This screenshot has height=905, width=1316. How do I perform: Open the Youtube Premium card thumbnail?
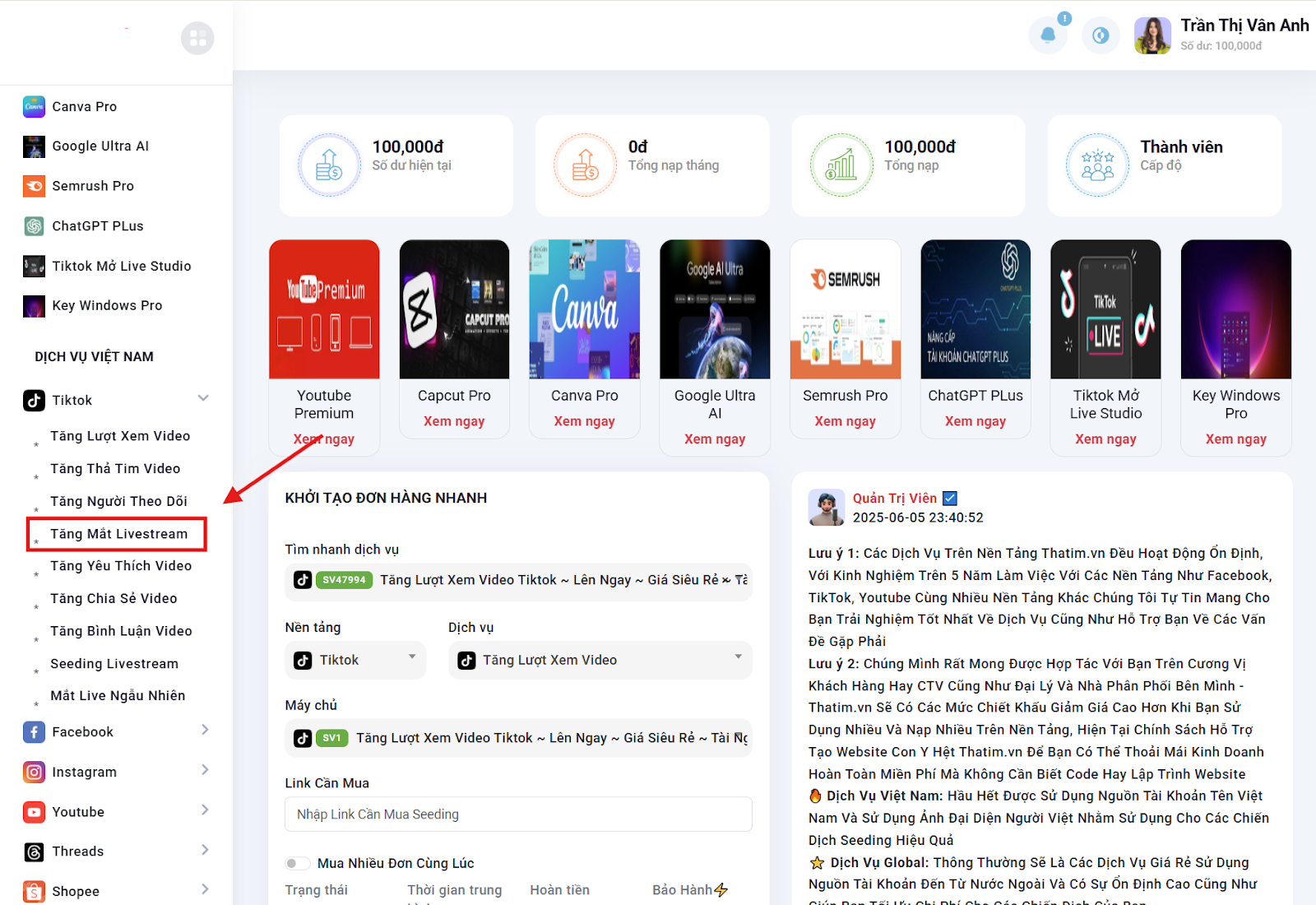click(x=324, y=309)
